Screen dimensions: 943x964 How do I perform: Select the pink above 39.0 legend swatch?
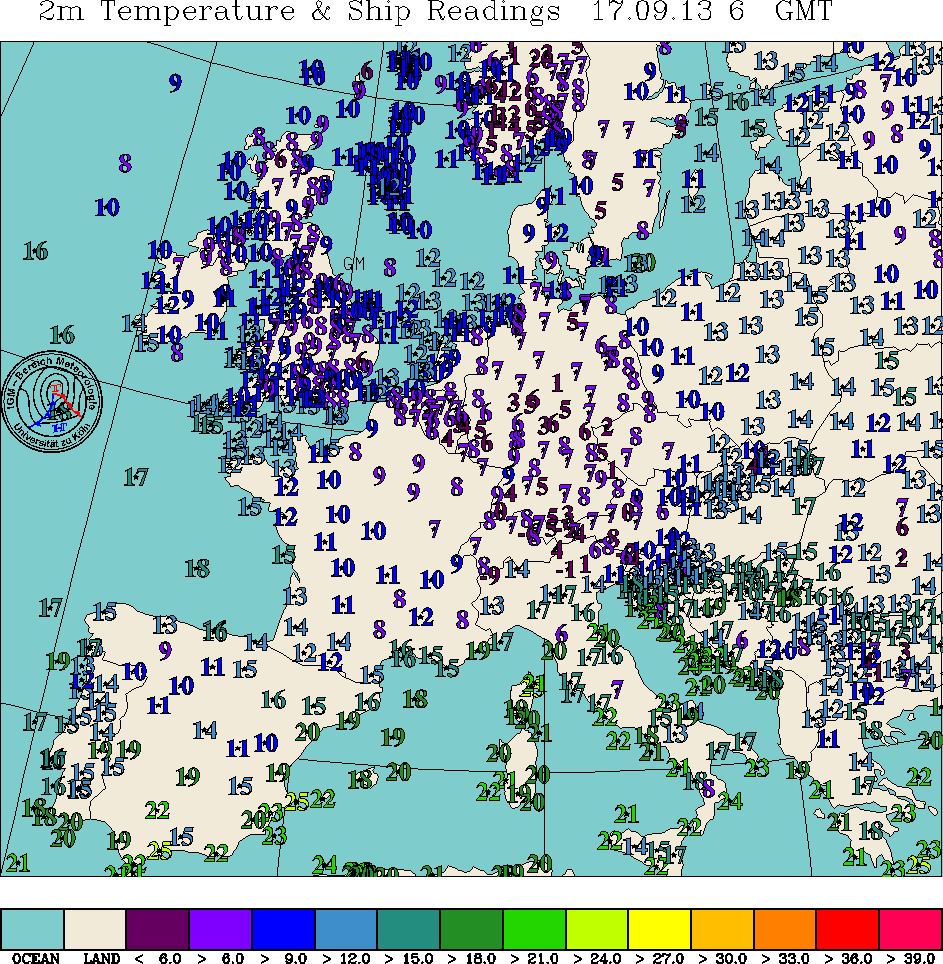(910, 929)
